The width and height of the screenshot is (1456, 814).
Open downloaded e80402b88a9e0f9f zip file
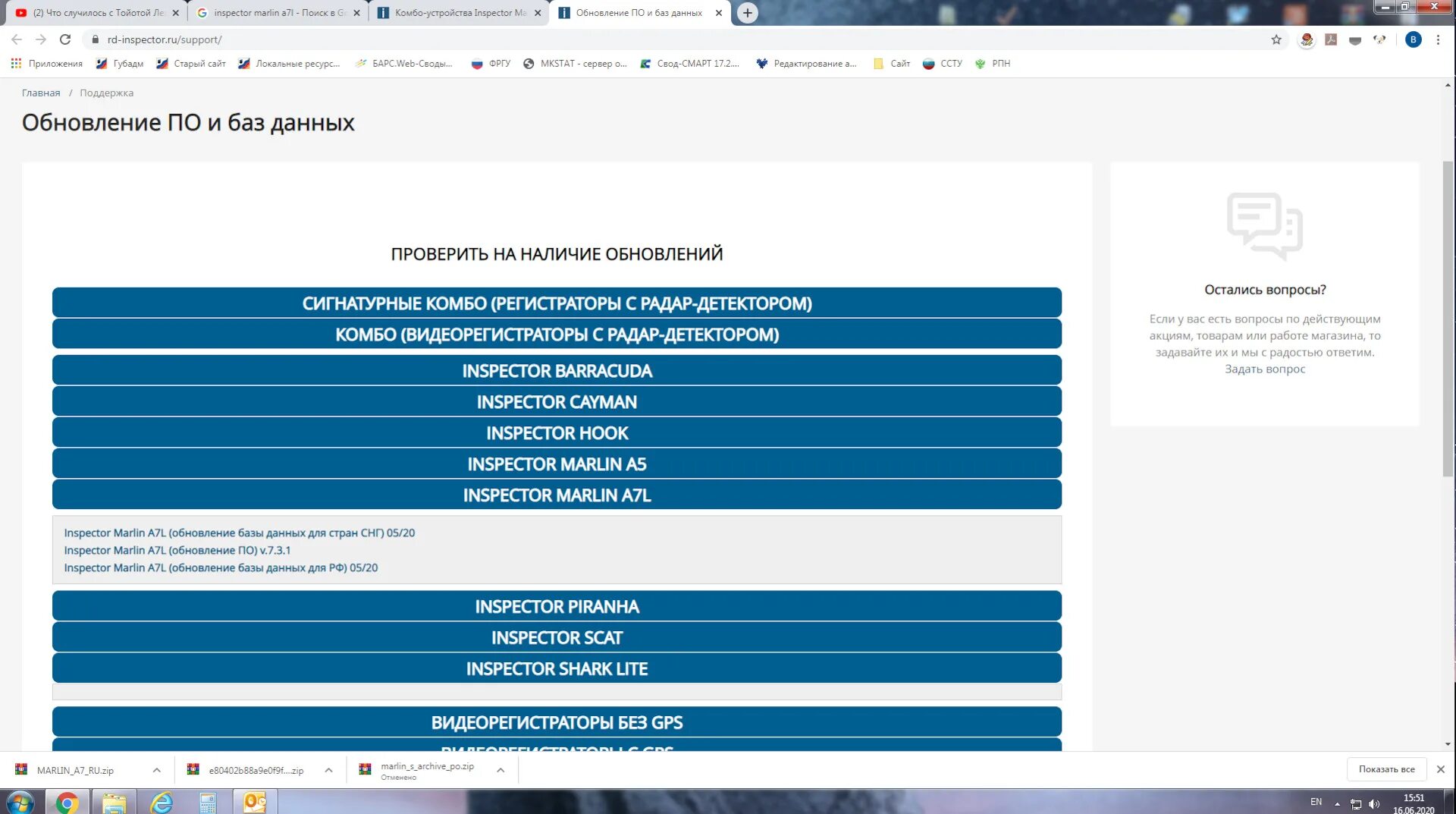[x=256, y=770]
